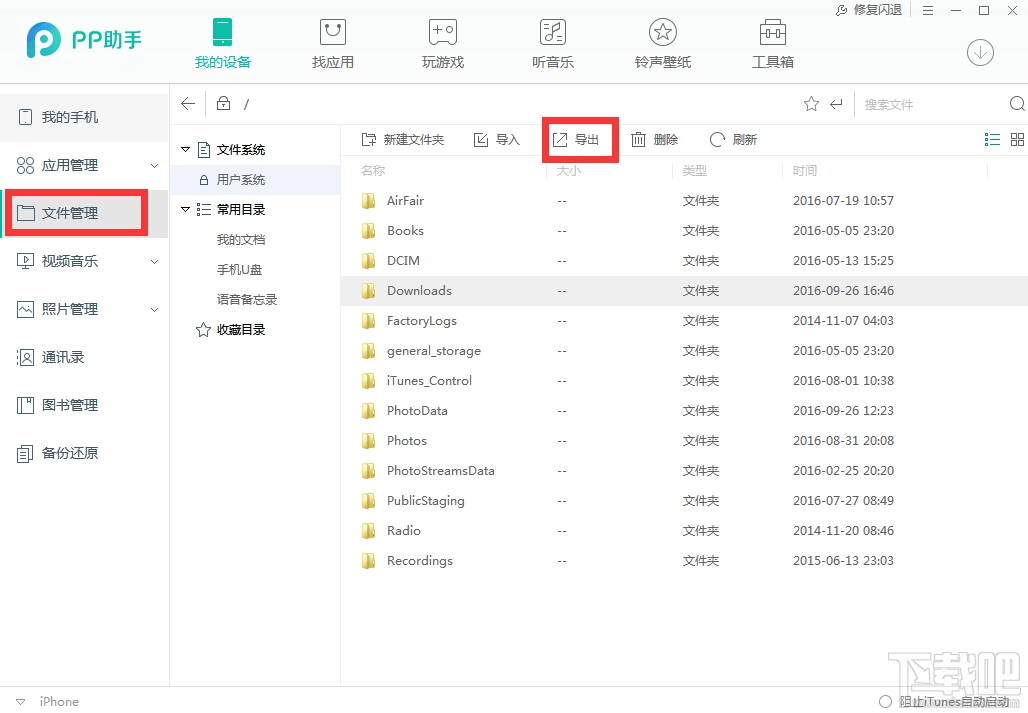Switch to grid view layout
This screenshot has height=713, width=1028.
[1016, 139]
